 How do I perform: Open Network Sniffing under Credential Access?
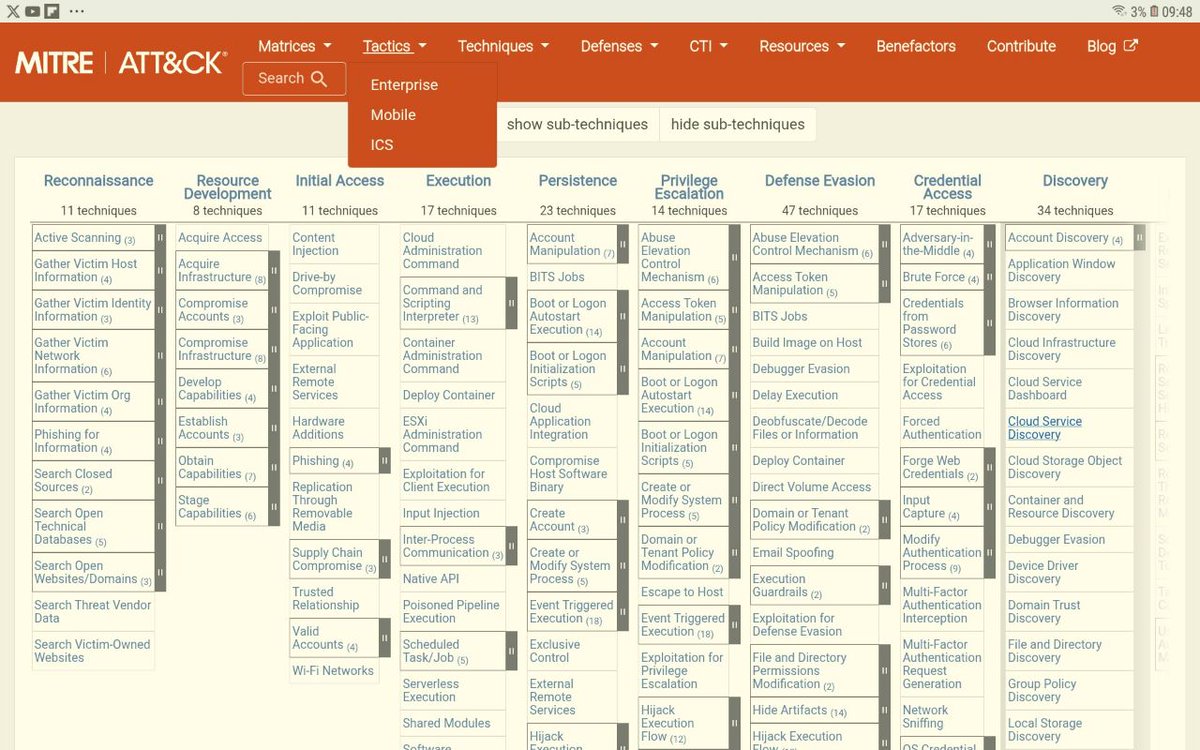click(x=926, y=717)
